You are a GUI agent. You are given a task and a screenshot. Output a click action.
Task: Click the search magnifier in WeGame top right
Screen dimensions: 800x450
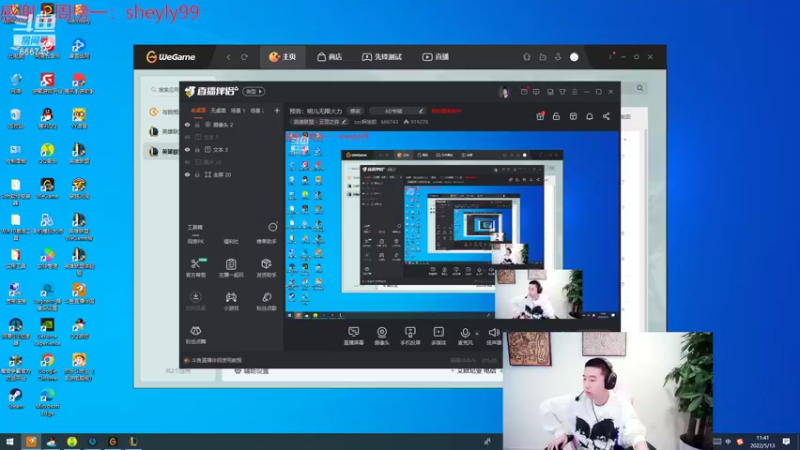click(x=640, y=88)
